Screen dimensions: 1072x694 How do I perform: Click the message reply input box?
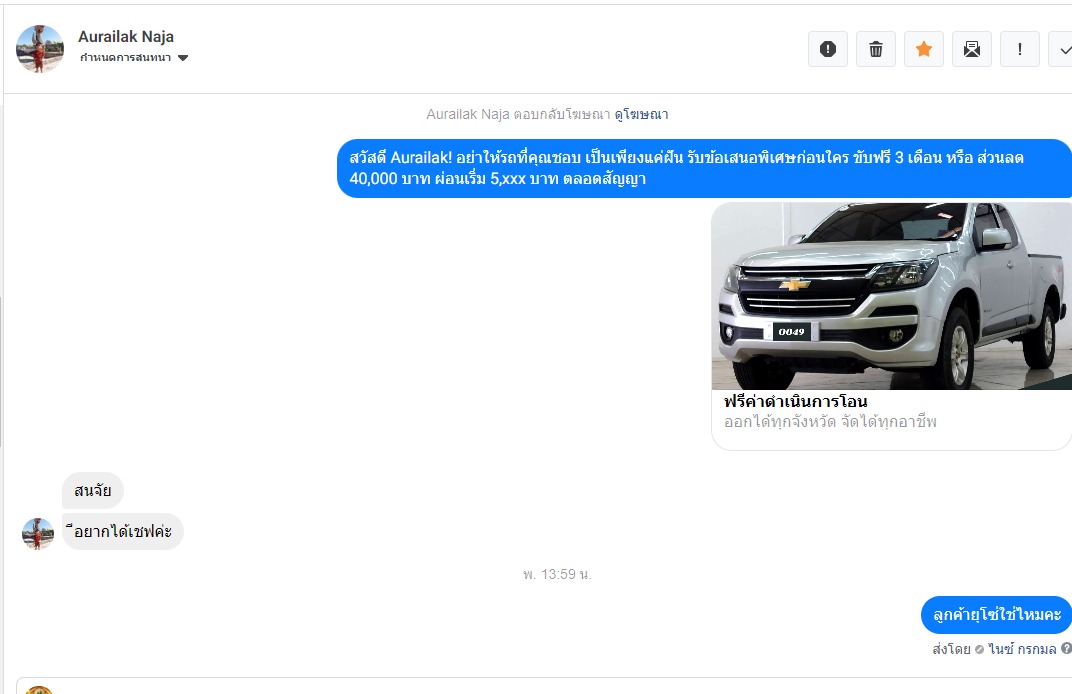pyautogui.click(x=540, y=686)
